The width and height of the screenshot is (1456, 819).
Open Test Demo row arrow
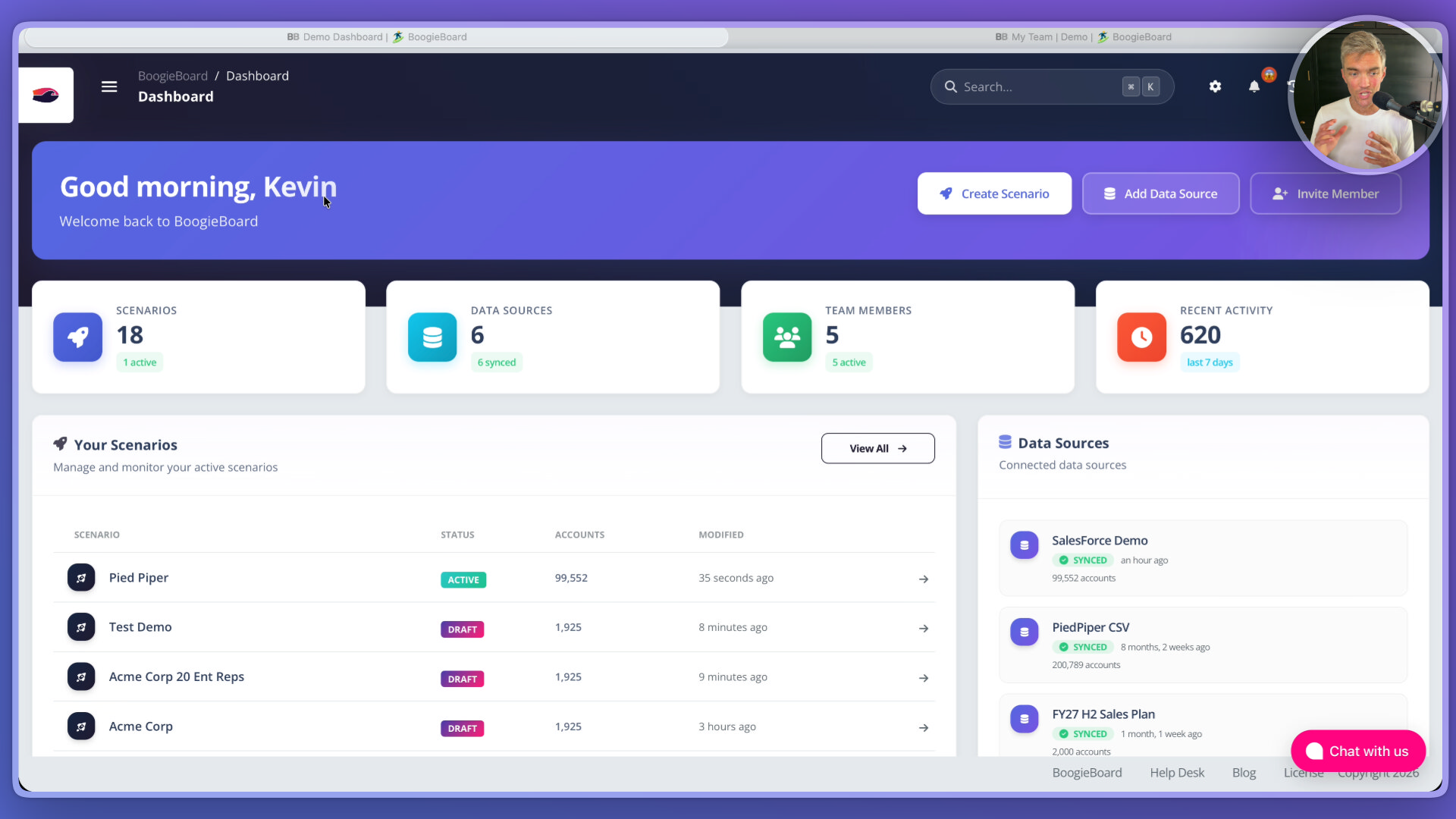pos(924,629)
